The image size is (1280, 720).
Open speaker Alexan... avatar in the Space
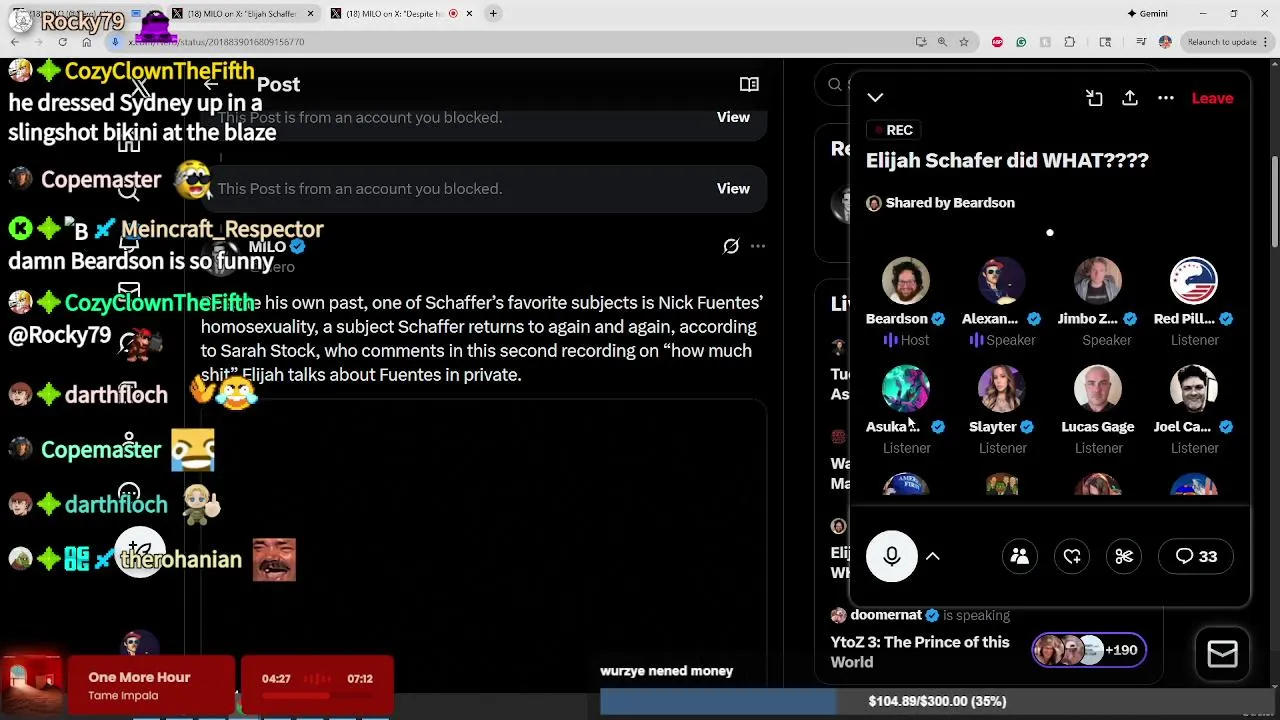tap(1002, 281)
